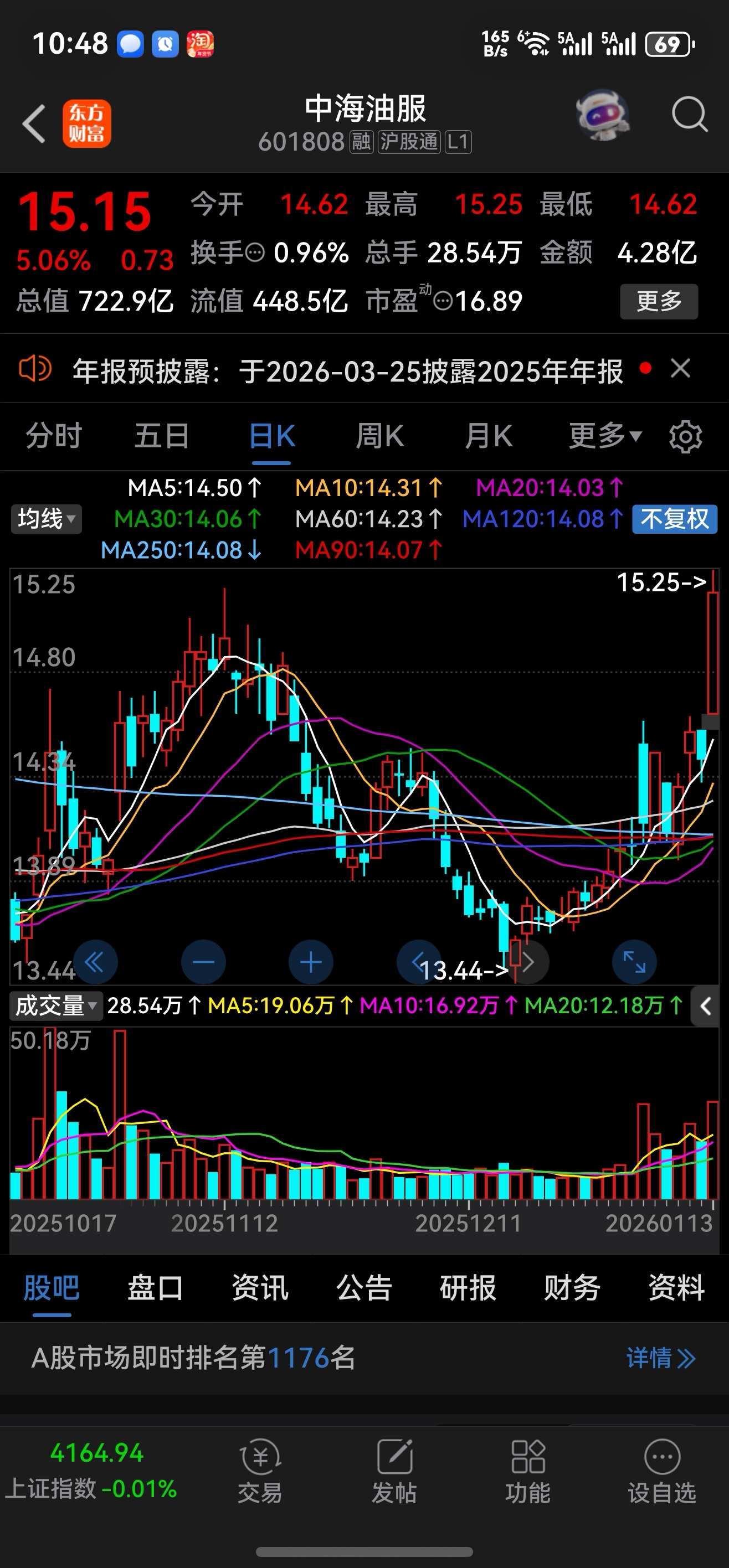This screenshot has height=1568, width=729.
Task: Tap the speaker announcement icon
Action: pos(35,369)
